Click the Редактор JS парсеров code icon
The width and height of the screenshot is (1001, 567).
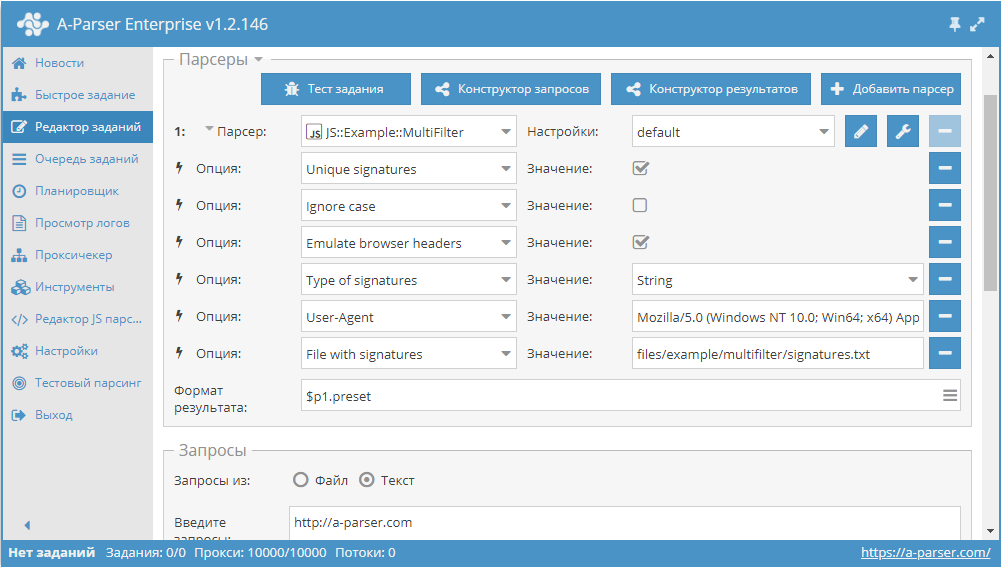[x=20, y=319]
